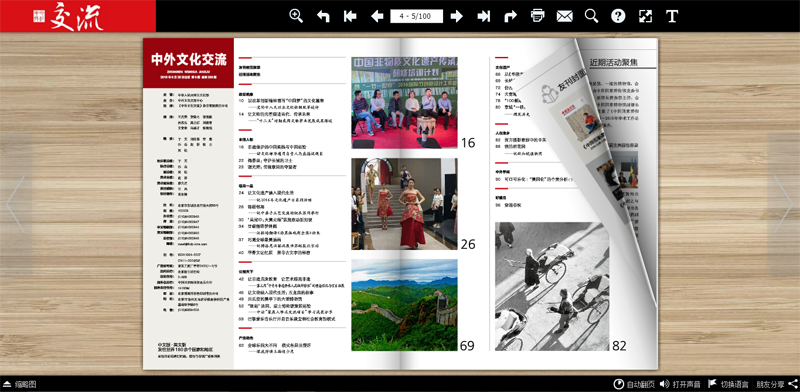This screenshot has height=392, width=800.
Task: Click the black-and-white bicycle photo marked 82
Action: [x=552, y=286]
